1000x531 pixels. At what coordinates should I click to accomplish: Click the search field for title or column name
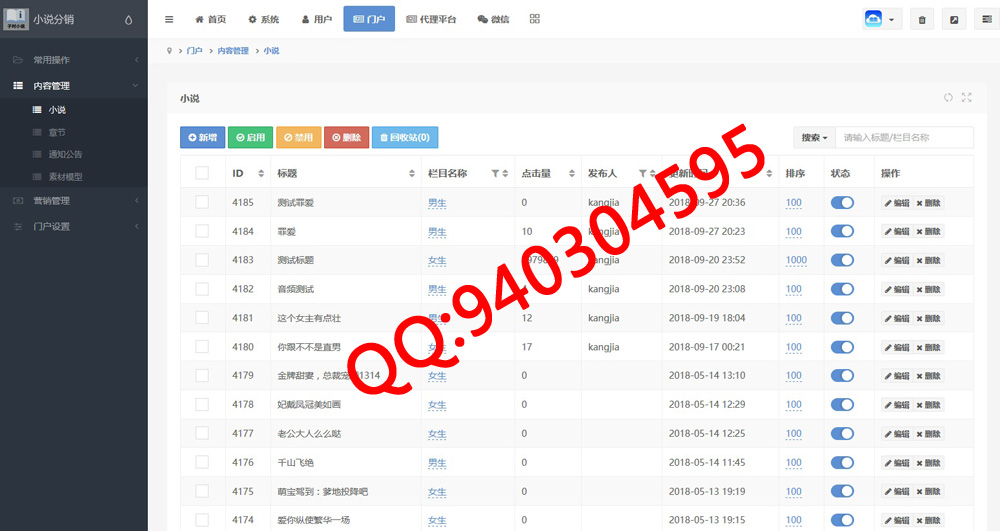point(904,137)
